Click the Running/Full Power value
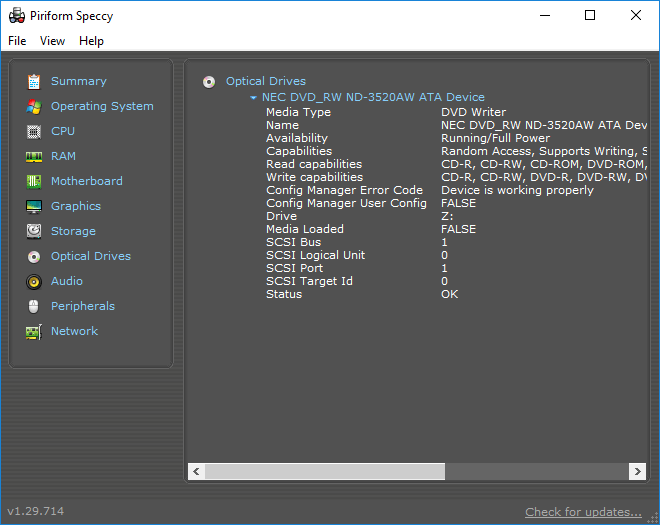 [495, 138]
